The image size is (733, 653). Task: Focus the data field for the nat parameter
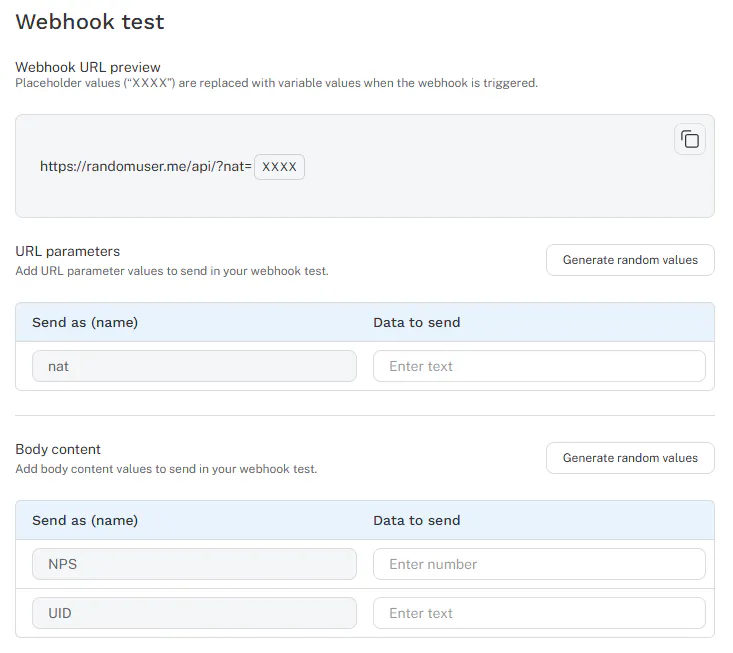[x=539, y=366]
